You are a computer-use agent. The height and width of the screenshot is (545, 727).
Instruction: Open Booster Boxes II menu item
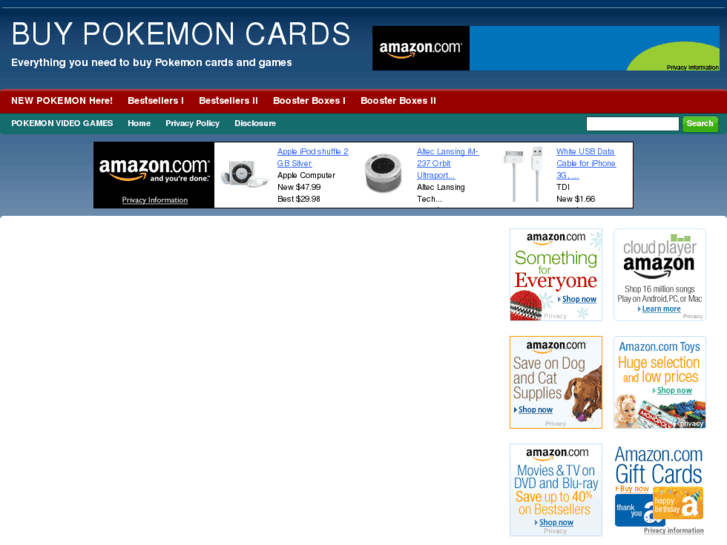pos(398,101)
